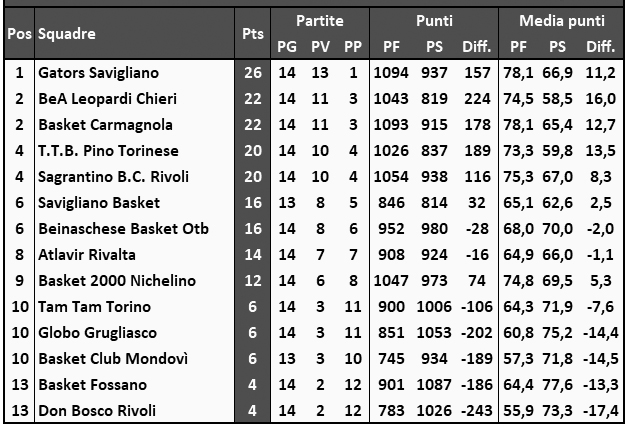Click the Media punti group header

(561, 20)
